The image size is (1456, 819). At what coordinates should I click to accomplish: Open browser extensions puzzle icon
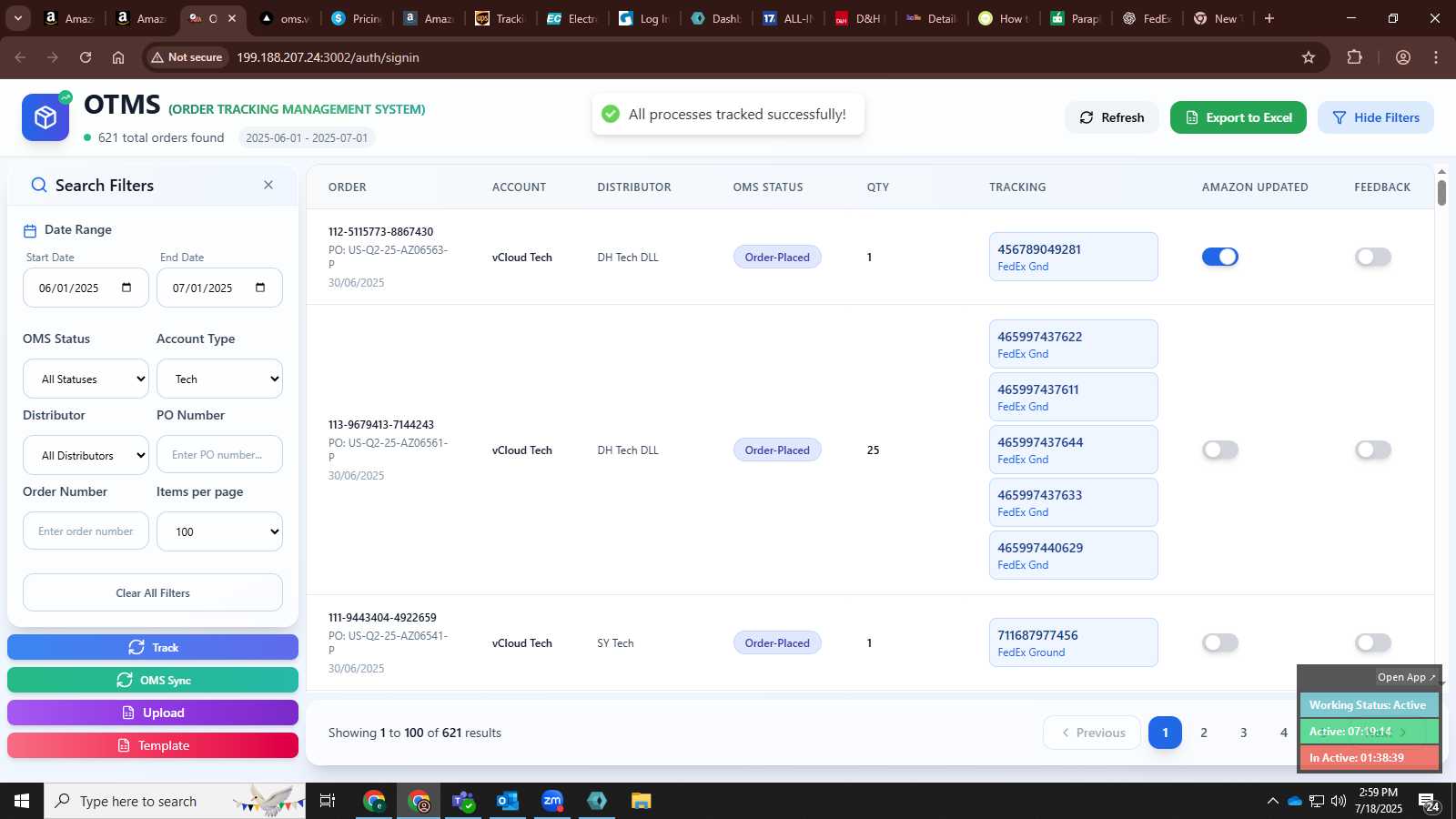1355,57
